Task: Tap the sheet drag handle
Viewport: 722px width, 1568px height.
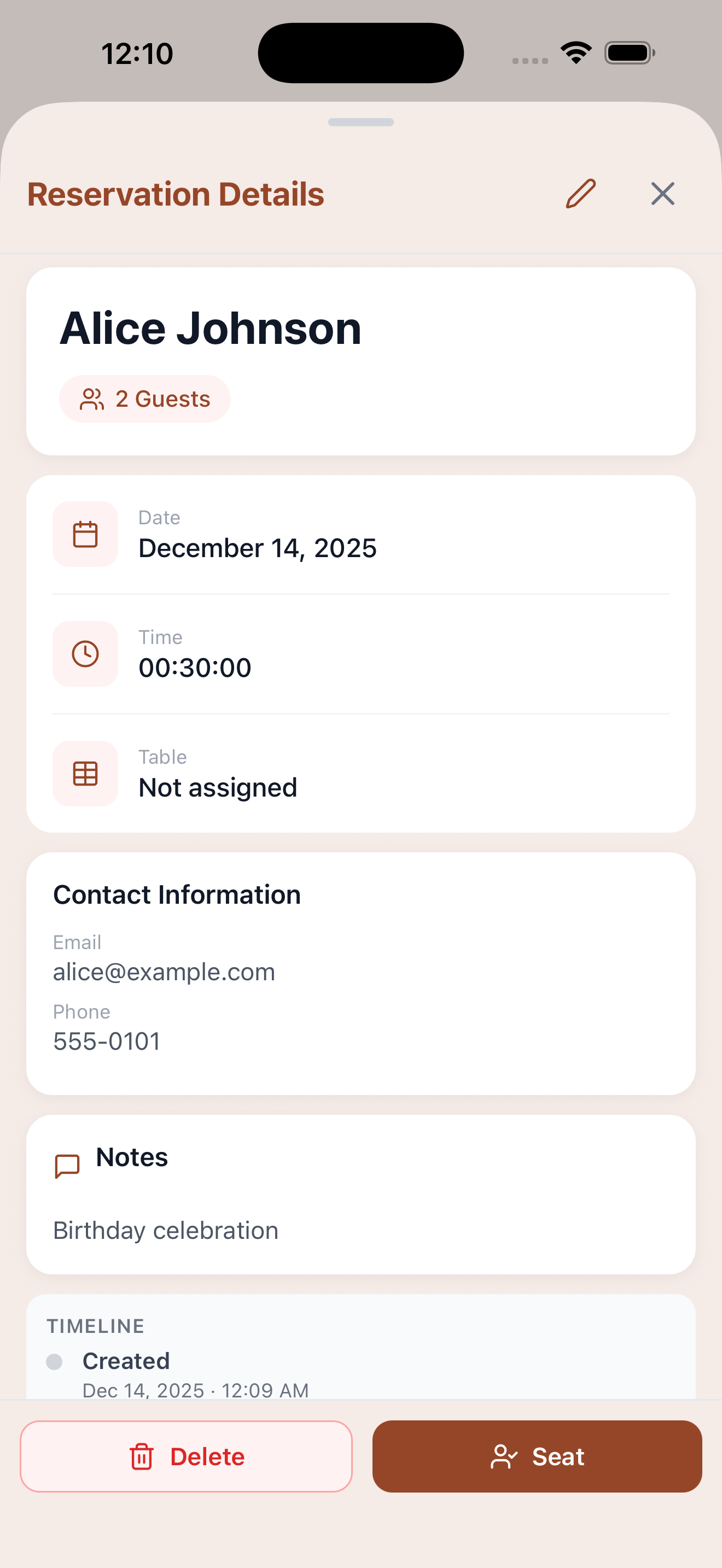Action: point(361,122)
